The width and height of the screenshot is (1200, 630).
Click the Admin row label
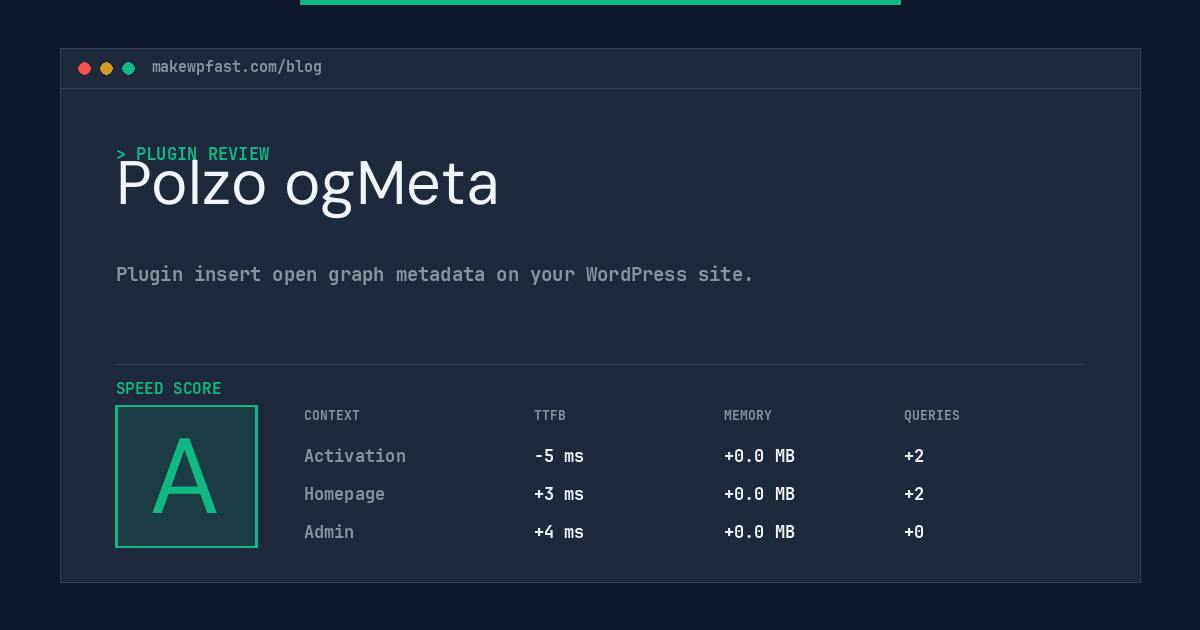click(x=329, y=532)
